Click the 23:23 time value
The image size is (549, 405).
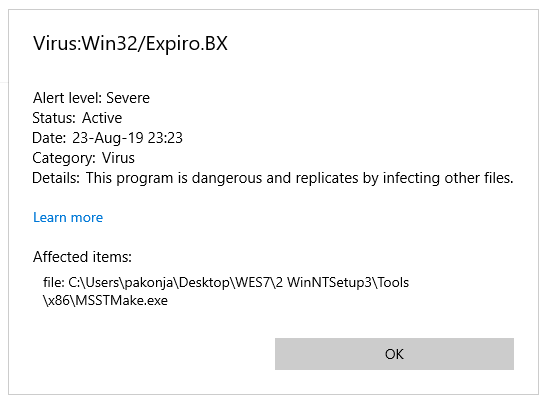pyautogui.click(x=165, y=138)
